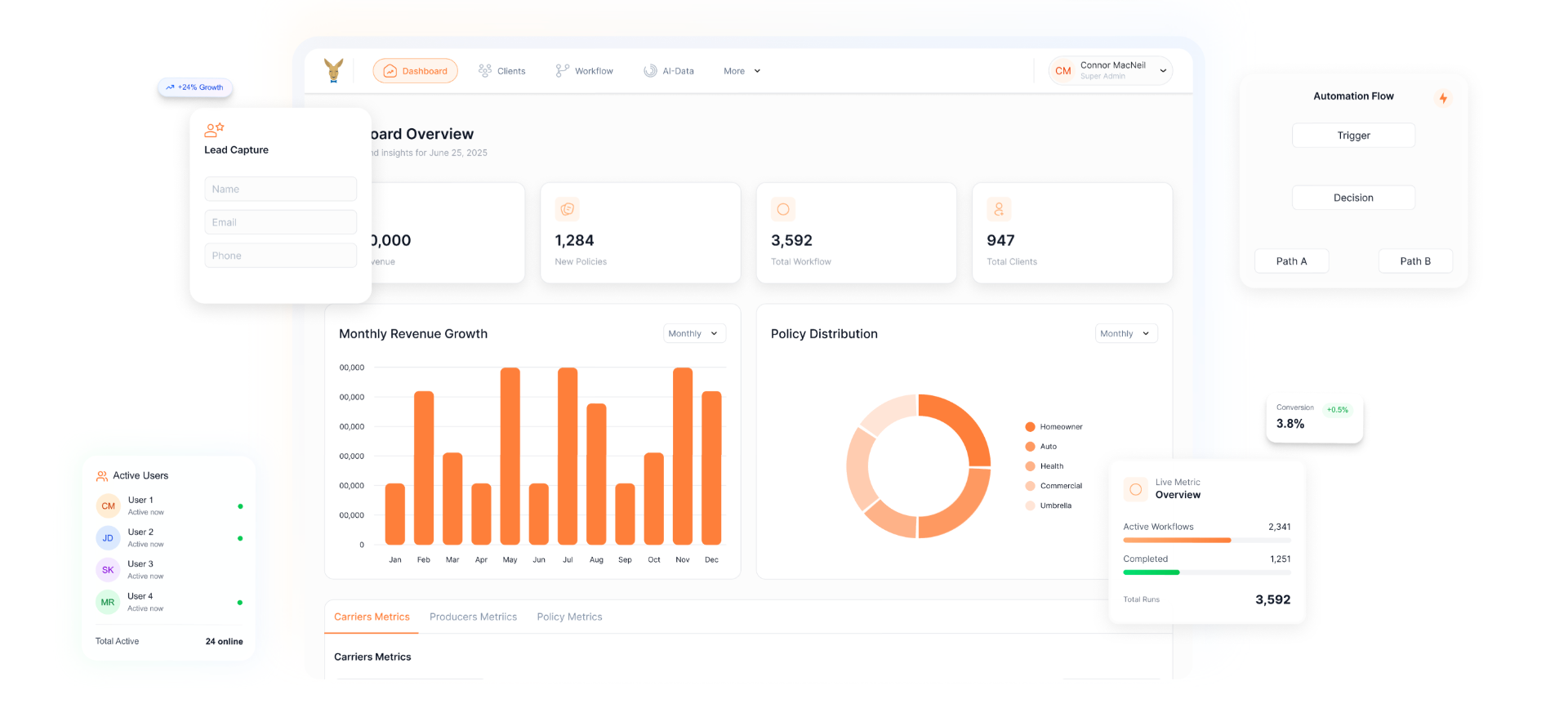Focus the Name input field

pos(280,189)
